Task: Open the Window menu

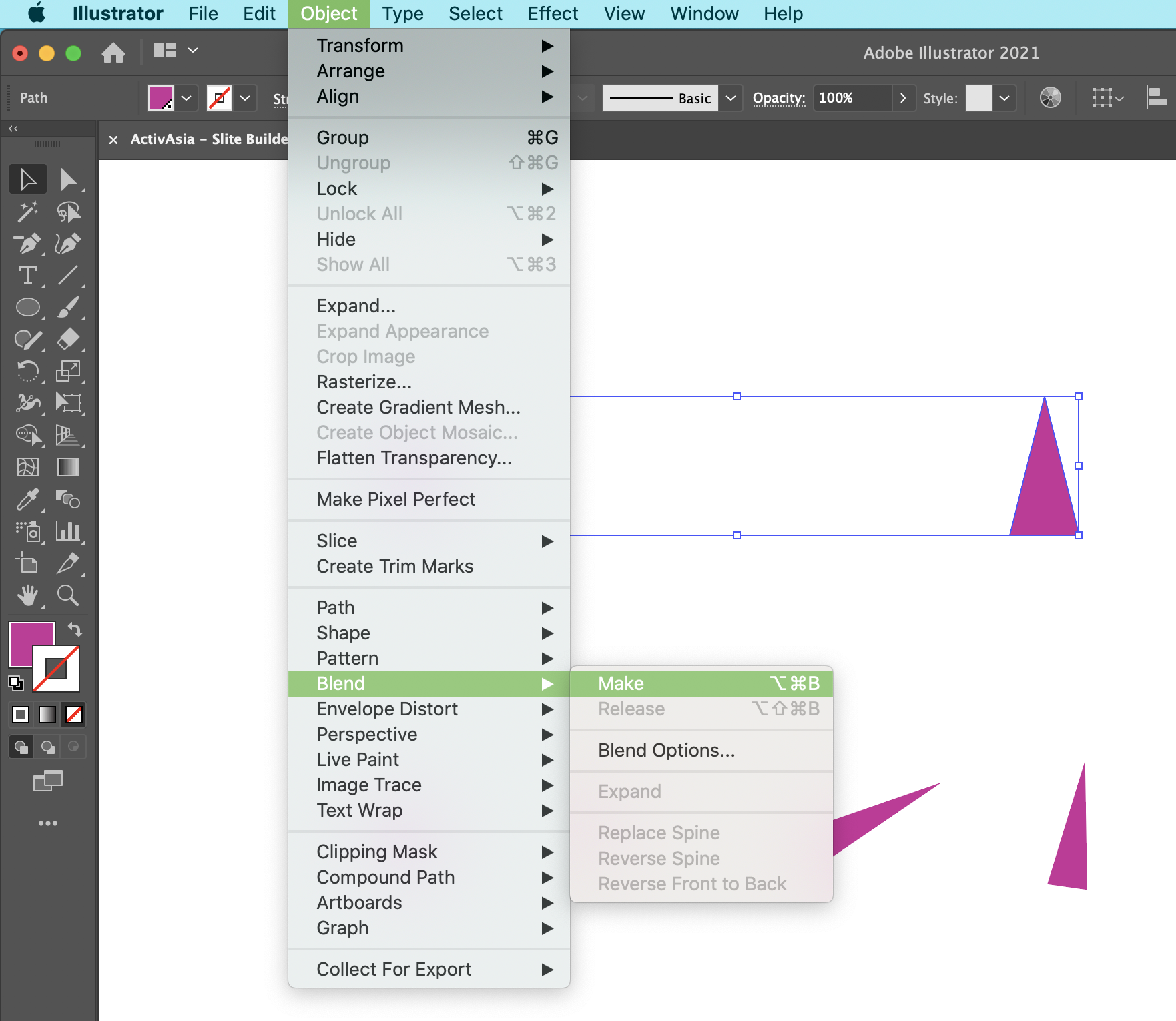Action: [x=704, y=13]
